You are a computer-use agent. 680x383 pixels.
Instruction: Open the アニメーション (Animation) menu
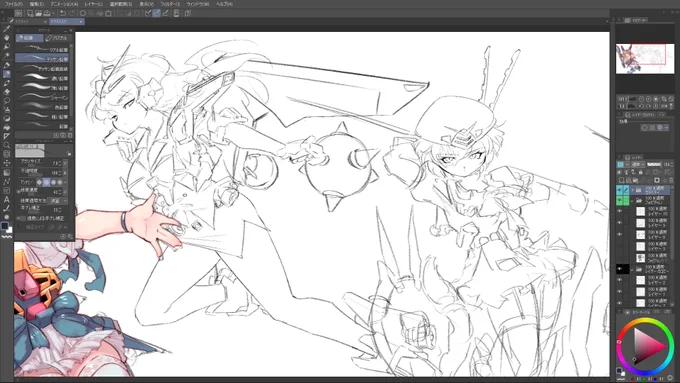pos(64,4)
